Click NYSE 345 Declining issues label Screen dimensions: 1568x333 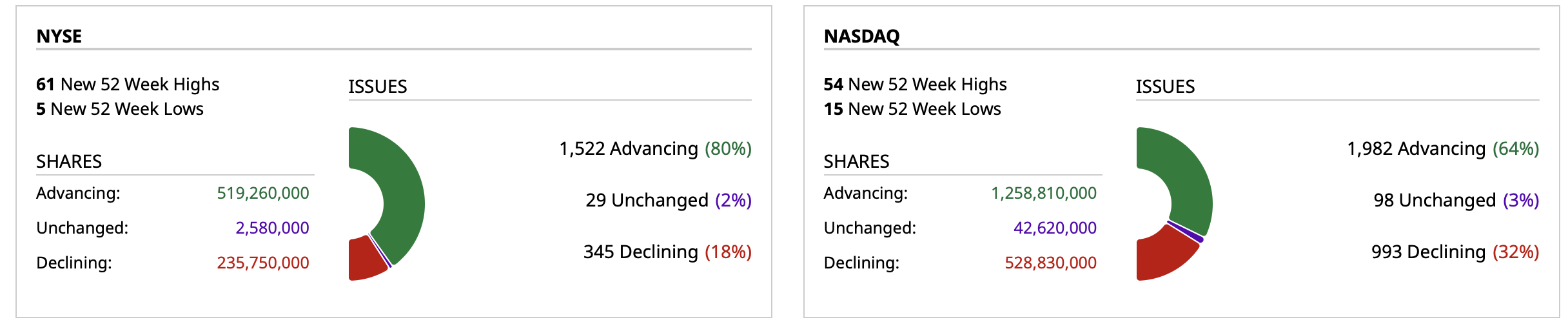pyautogui.click(x=667, y=252)
